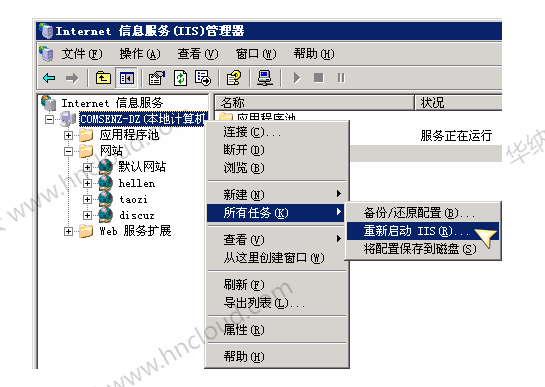Click the 状况 column header
The height and width of the screenshot is (387, 545).
tap(458, 103)
